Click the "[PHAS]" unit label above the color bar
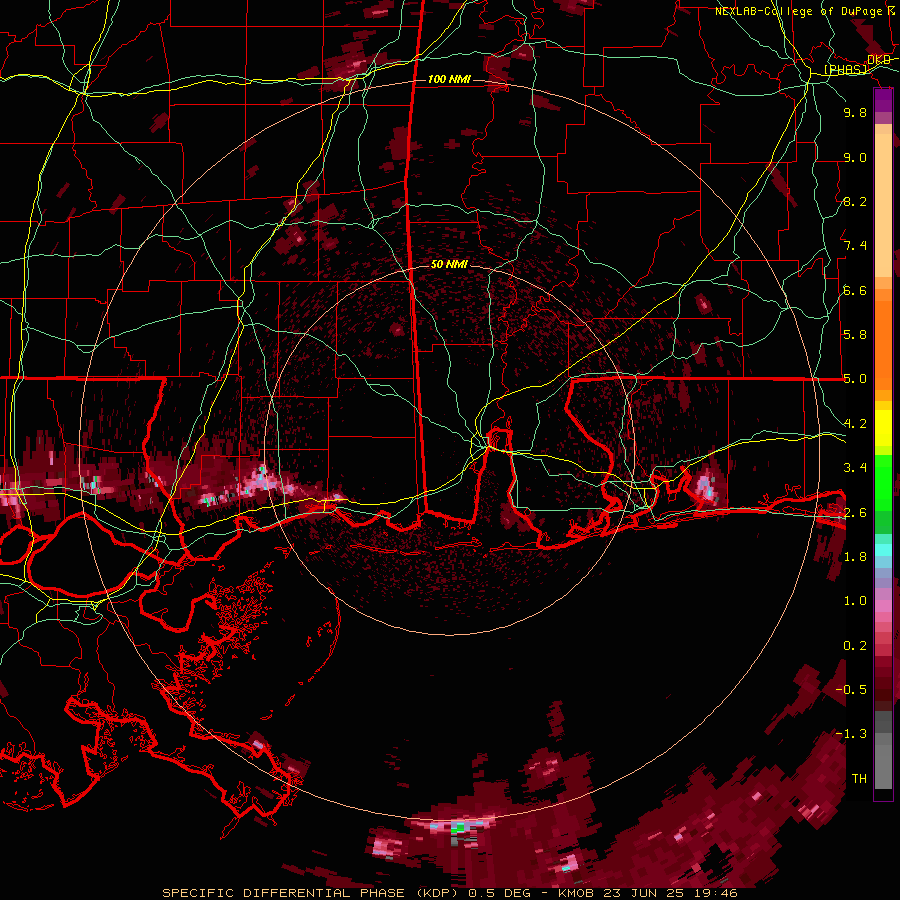The width and height of the screenshot is (900, 900). (846, 70)
